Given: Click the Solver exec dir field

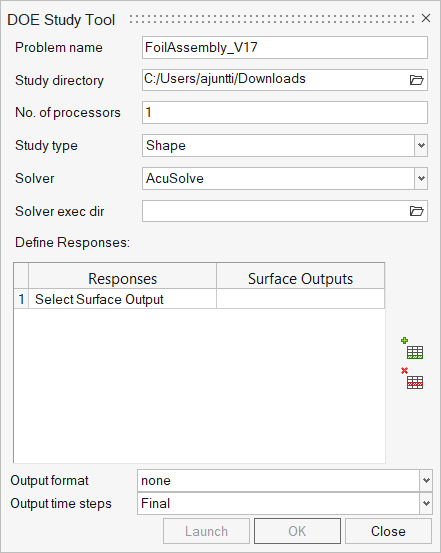Looking at the screenshot, I should 275,211.
